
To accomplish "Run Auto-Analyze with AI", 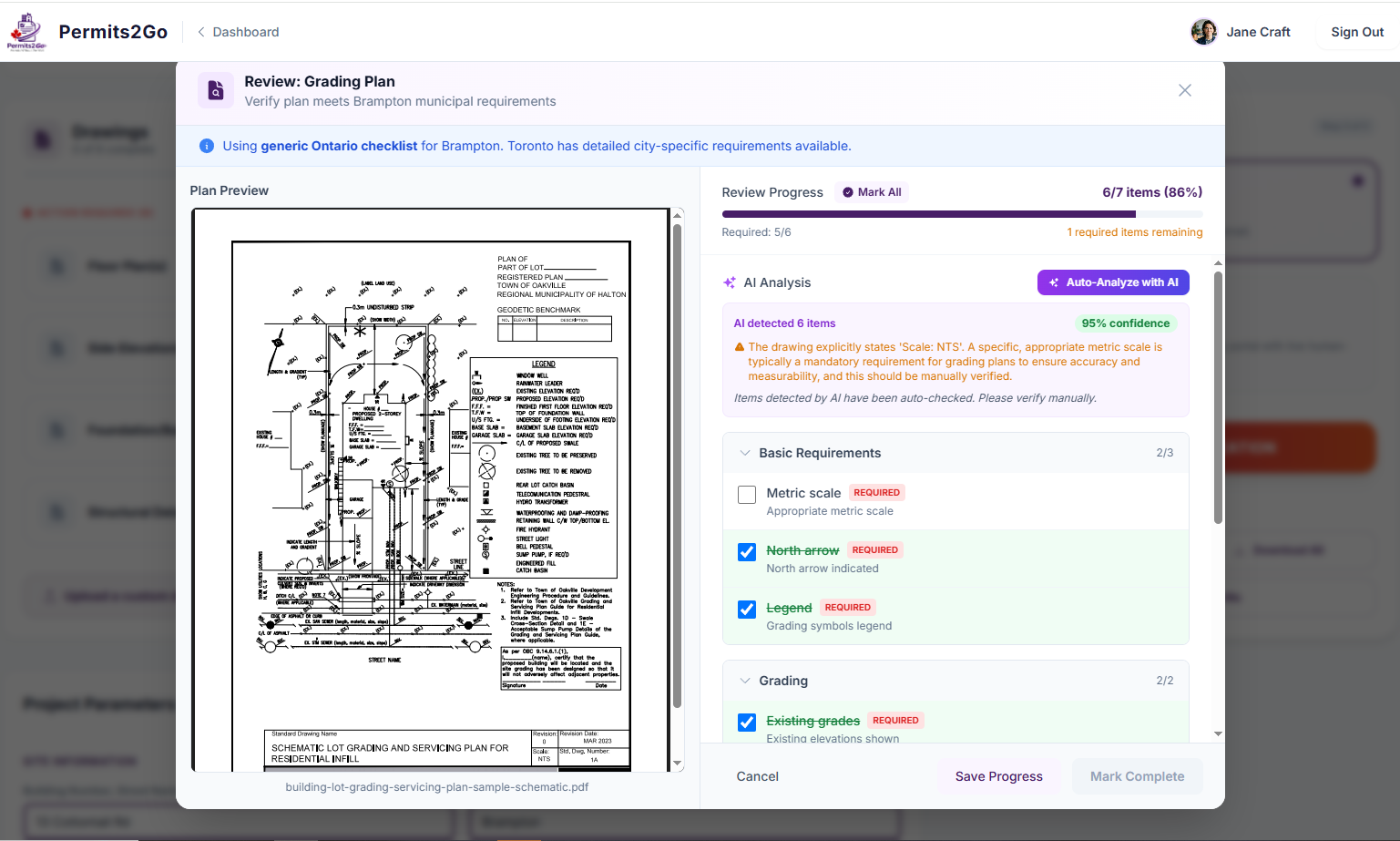I will 1113,282.
